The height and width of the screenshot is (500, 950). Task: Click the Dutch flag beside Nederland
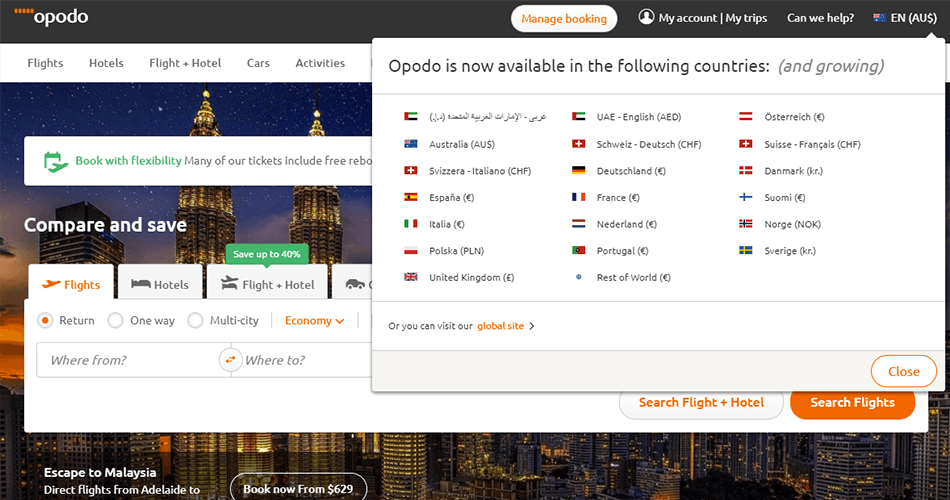pos(579,224)
